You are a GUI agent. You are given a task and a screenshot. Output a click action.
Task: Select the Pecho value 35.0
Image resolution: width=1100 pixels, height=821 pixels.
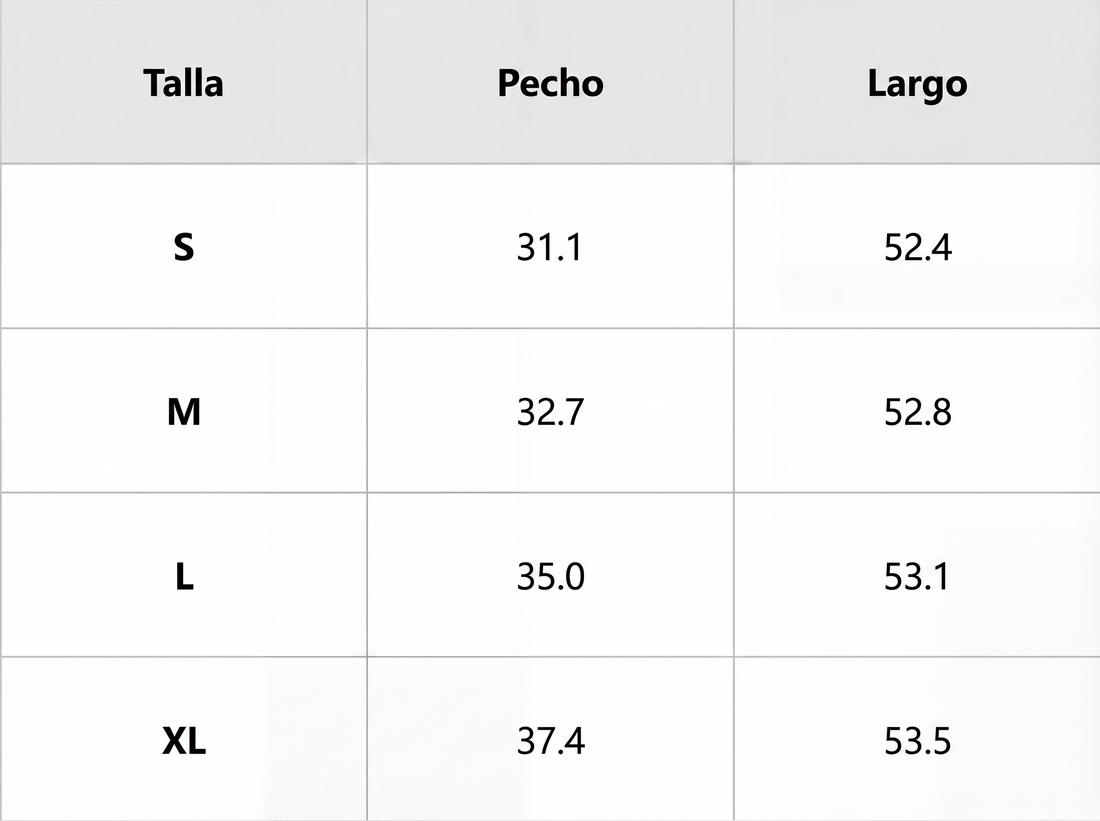point(550,576)
